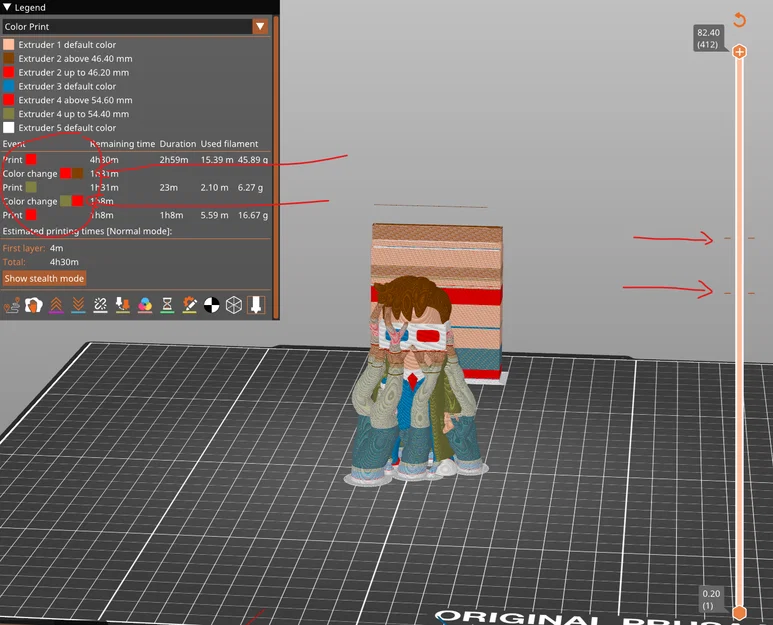Viewport: 773px width, 625px height.
Task: Click Extruder 4 up to 54.40 mm swatch
Action: click(x=8, y=113)
